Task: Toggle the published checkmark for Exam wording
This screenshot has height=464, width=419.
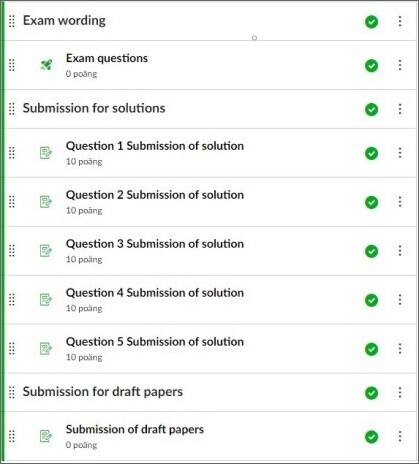Action: click(x=371, y=22)
